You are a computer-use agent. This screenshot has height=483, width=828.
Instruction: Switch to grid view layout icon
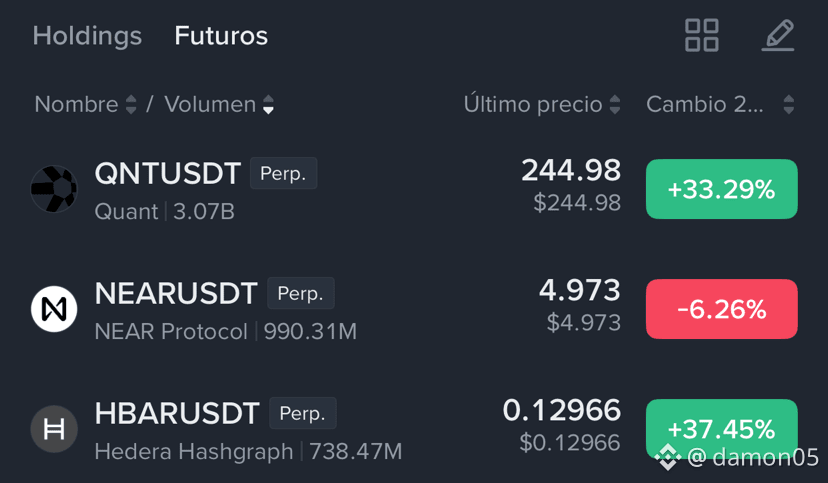(x=701, y=35)
